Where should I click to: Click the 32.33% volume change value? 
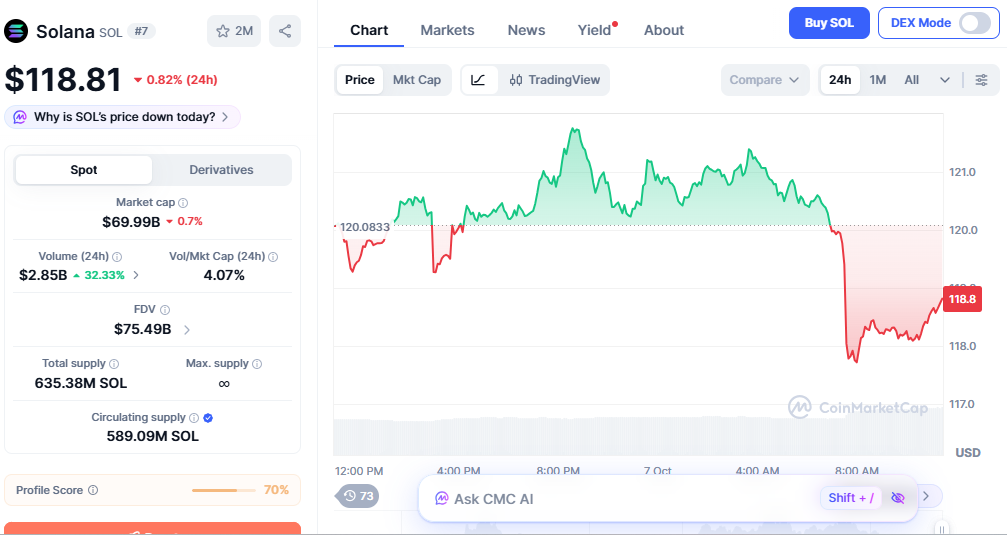103,276
